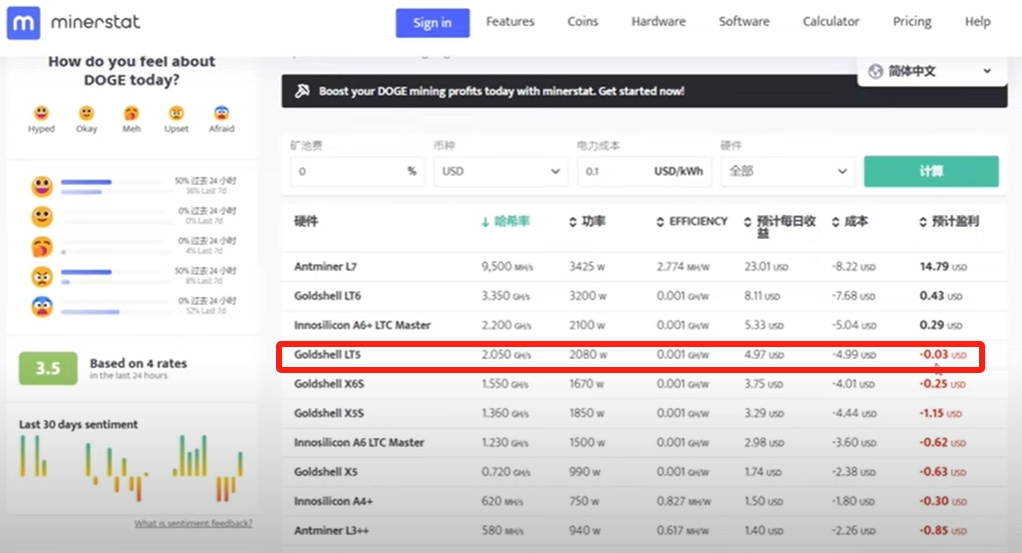Click the pool fee percentage input field

click(x=357, y=172)
